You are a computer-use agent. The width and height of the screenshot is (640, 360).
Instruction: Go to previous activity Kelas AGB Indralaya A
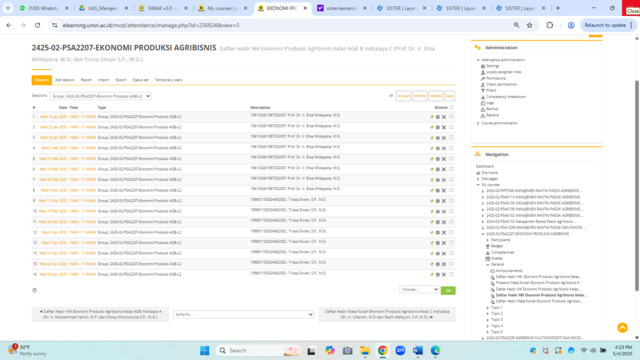[x=100, y=314]
